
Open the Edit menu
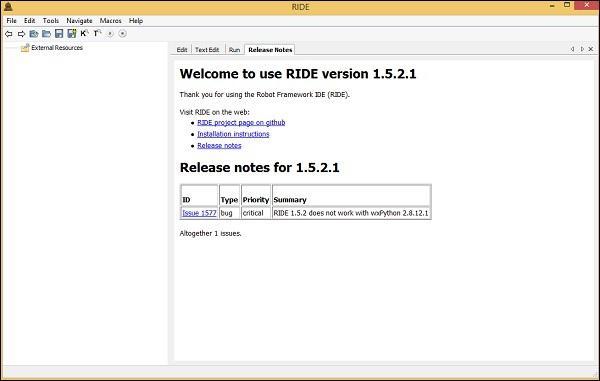(29, 21)
